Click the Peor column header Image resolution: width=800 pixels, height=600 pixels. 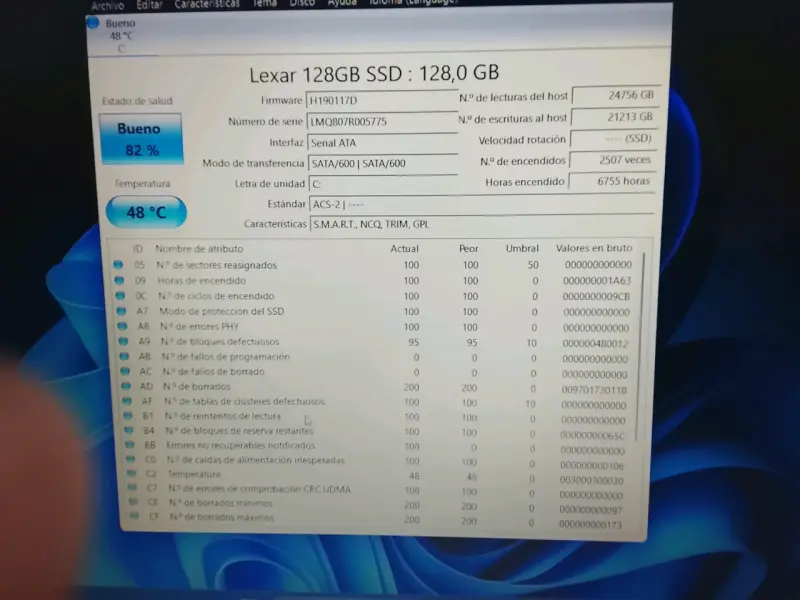point(468,249)
